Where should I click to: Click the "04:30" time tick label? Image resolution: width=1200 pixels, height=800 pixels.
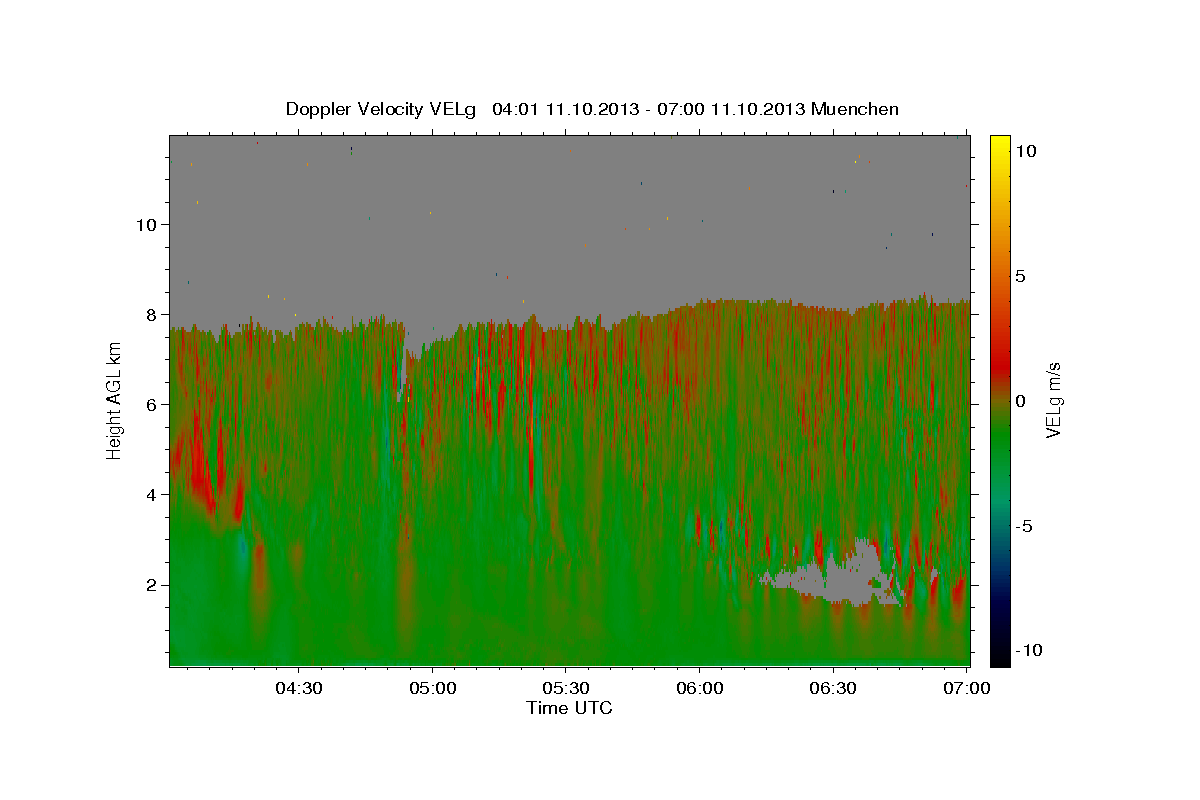pos(299,689)
